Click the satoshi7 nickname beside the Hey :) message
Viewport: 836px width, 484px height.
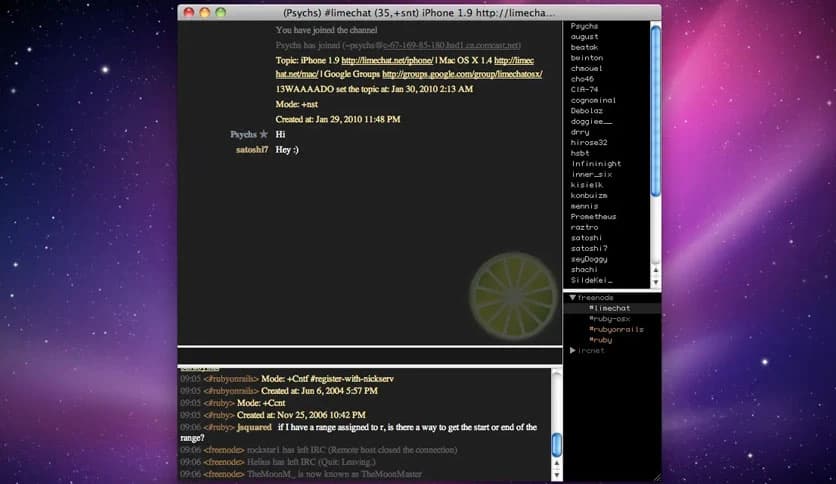point(252,150)
